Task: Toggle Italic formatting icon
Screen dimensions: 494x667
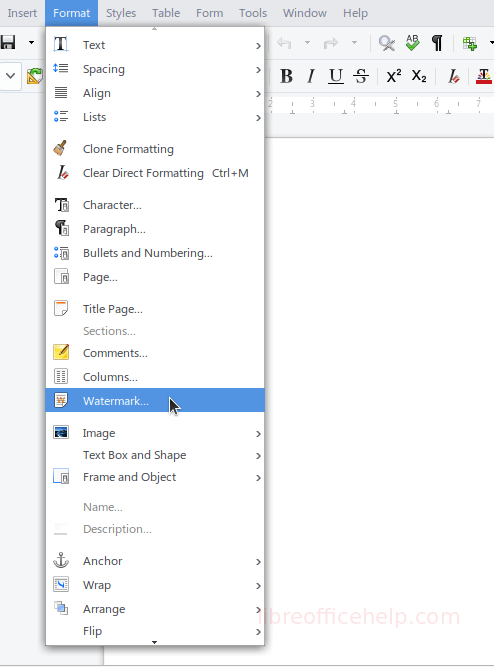Action: coord(311,77)
